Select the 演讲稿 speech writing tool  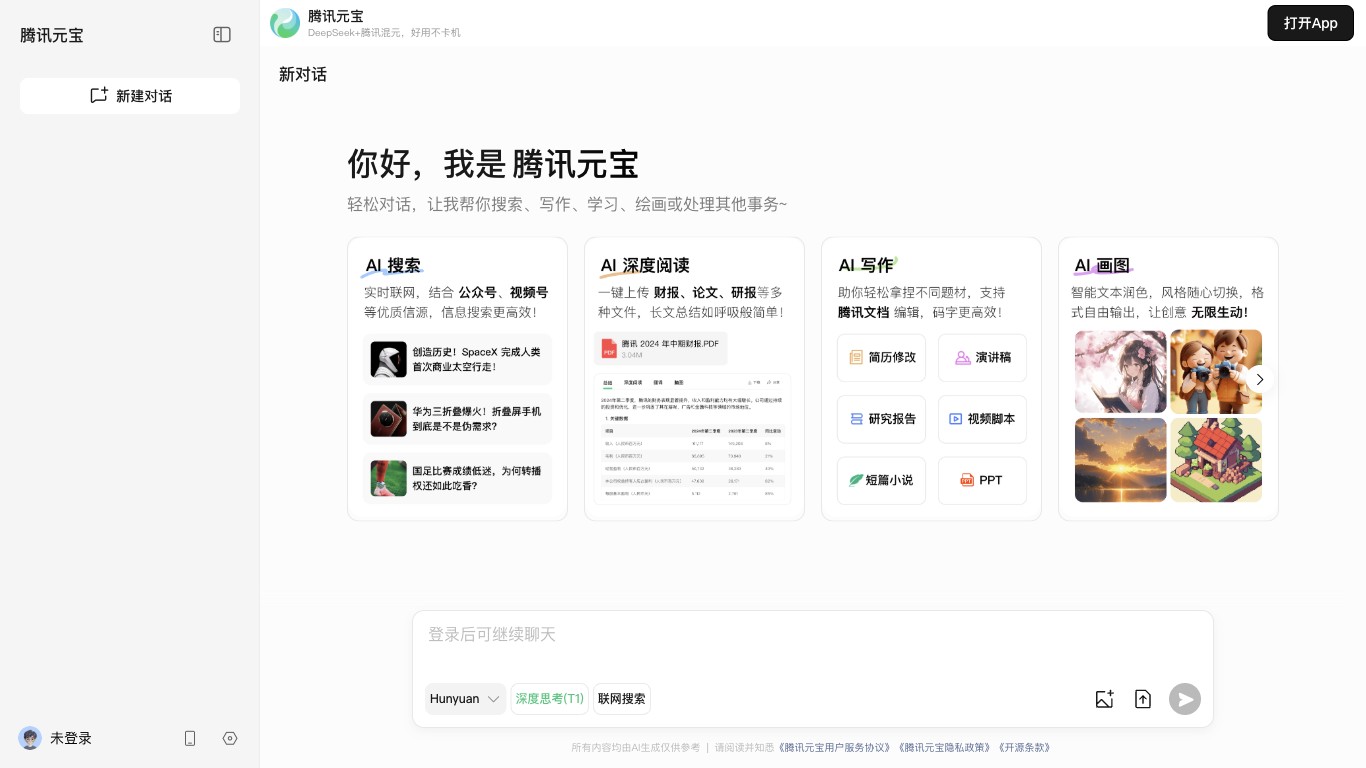tap(982, 357)
